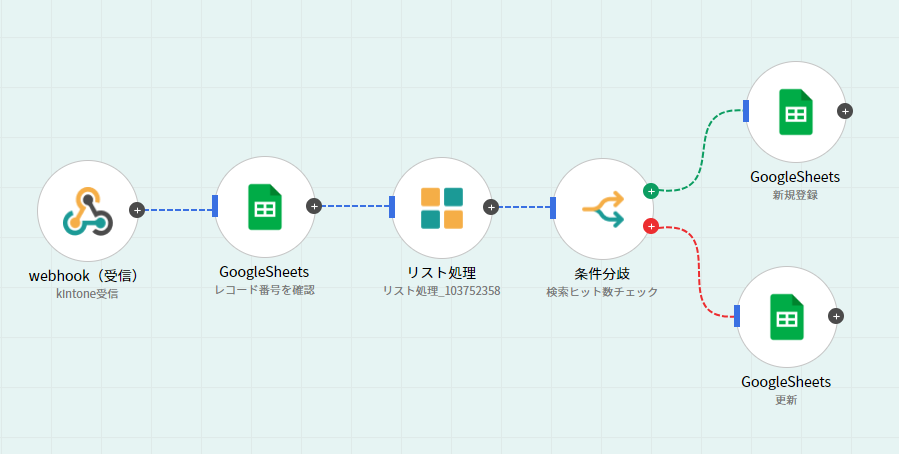The height and width of the screenshot is (454, 899).
Task: Select red dashed connector to 更新
Action: [701, 274]
